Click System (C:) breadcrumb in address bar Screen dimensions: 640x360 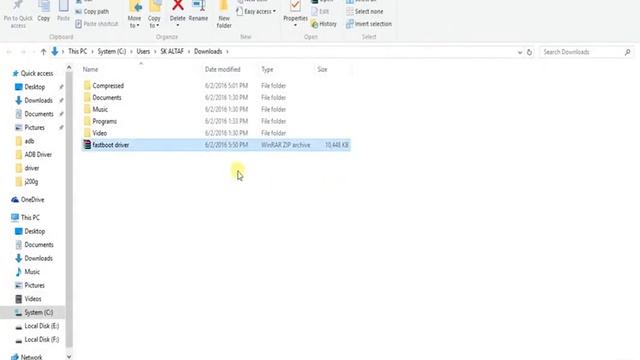pyautogui.click(x=111, y=51)
